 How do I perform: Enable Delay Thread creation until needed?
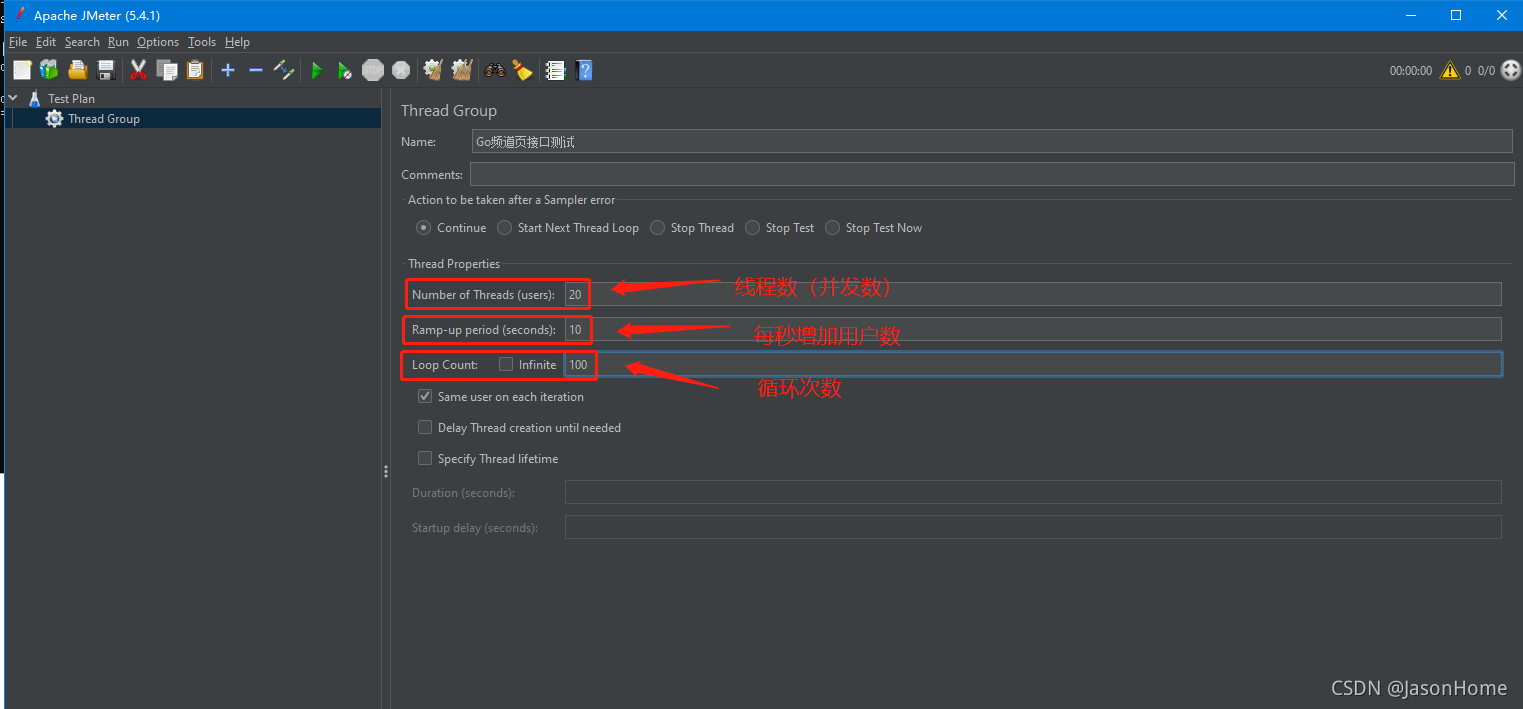[425, 427]
